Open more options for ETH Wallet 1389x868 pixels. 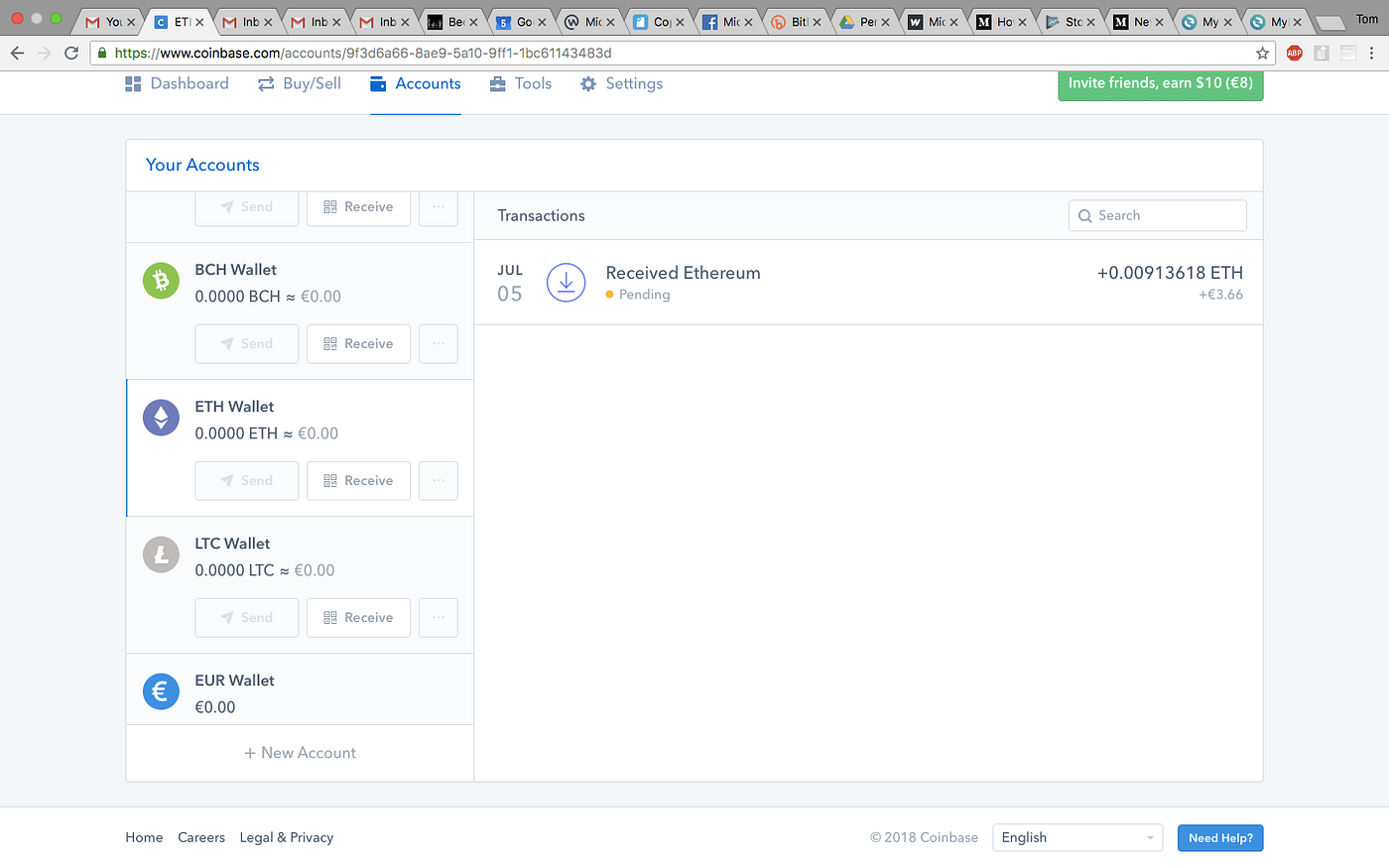439,480
